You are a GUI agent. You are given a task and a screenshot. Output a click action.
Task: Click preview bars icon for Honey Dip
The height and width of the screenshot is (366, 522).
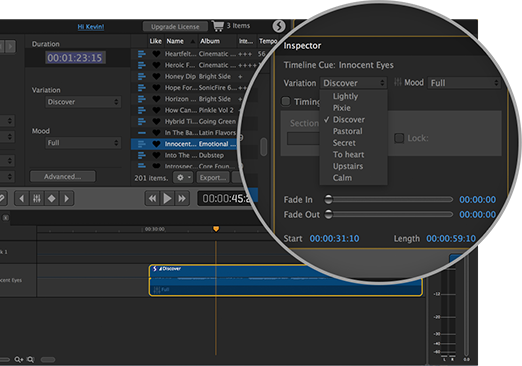(x=142, y=76)
